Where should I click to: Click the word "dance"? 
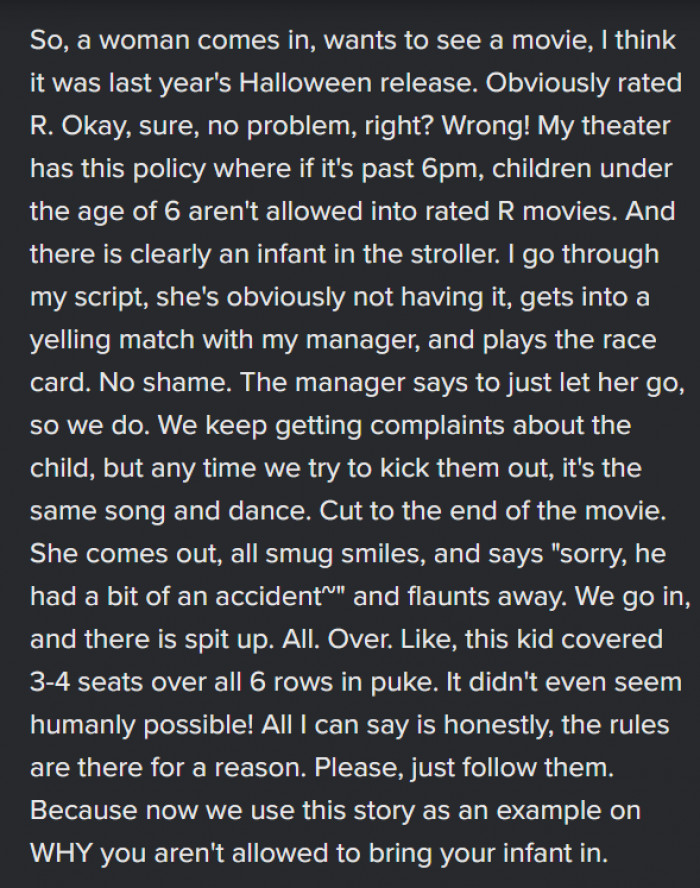(269, 511)
